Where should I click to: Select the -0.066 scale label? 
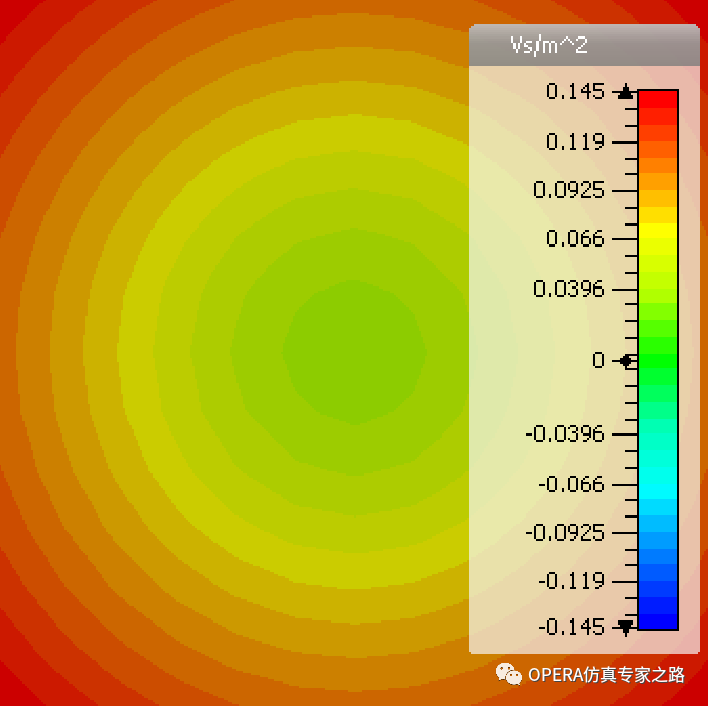tap(571, 485)
